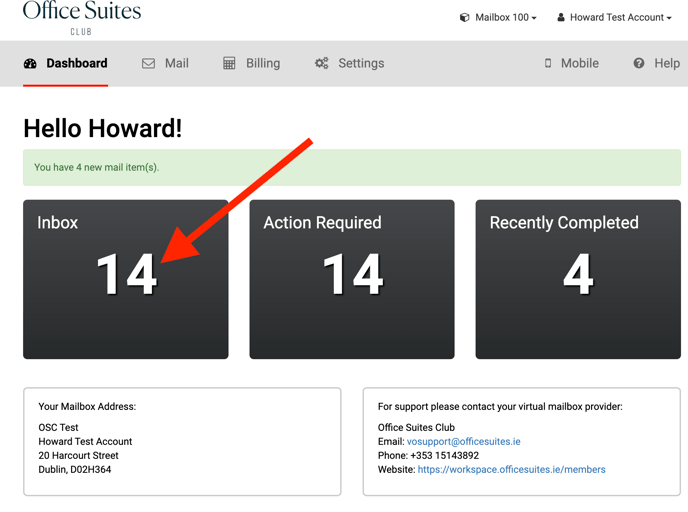Screen dimensions: 688x512
Task: Click the Mobile phone icon
Action: (547, 63)
